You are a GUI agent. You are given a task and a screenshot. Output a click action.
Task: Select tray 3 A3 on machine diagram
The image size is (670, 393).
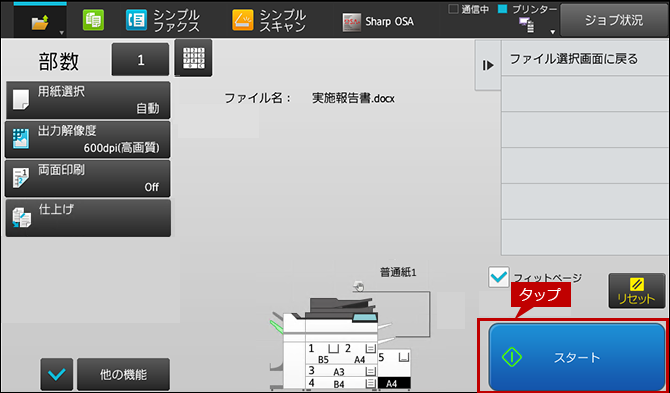point(341,370)
